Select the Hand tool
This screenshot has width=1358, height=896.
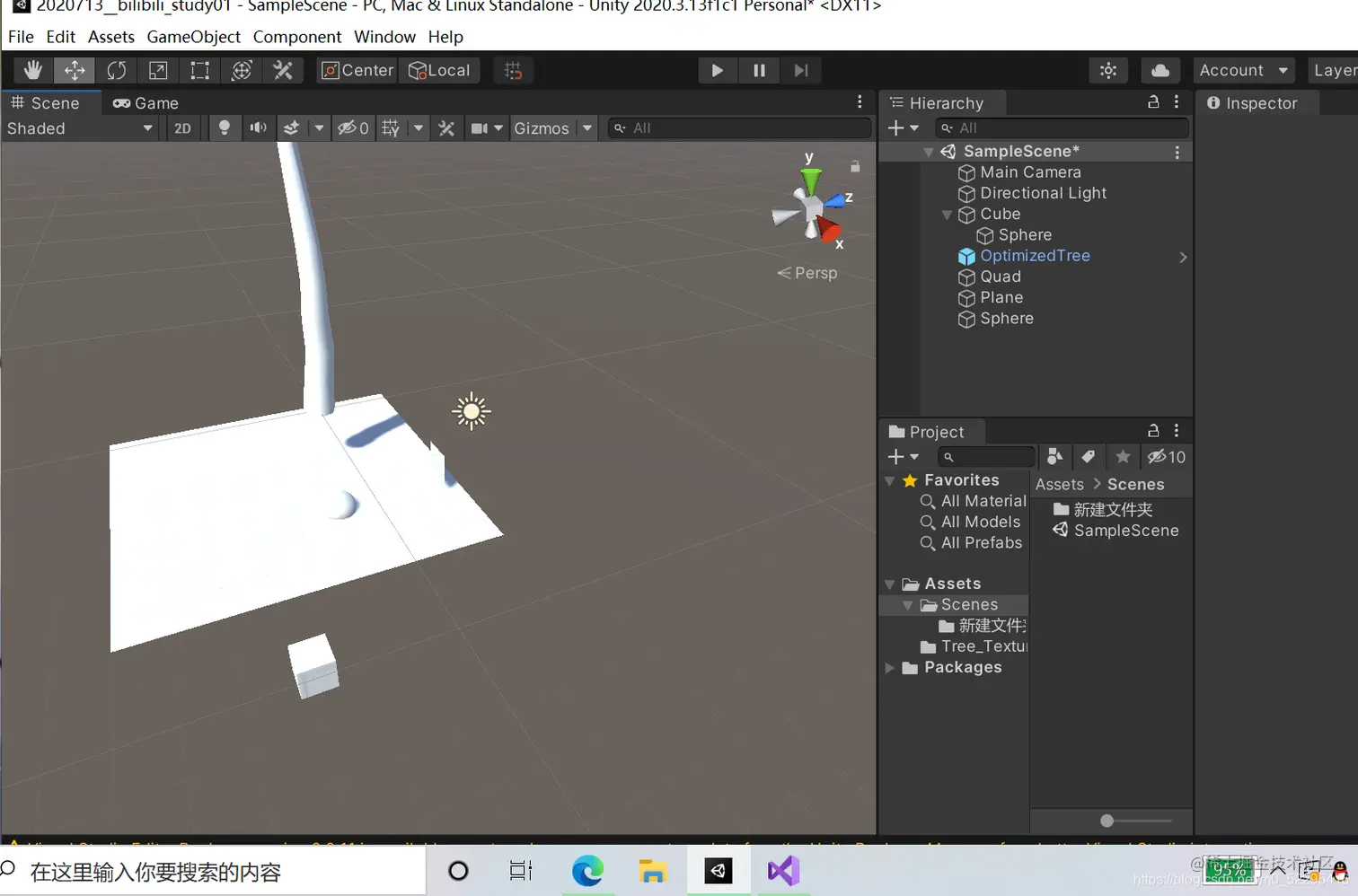33,70
